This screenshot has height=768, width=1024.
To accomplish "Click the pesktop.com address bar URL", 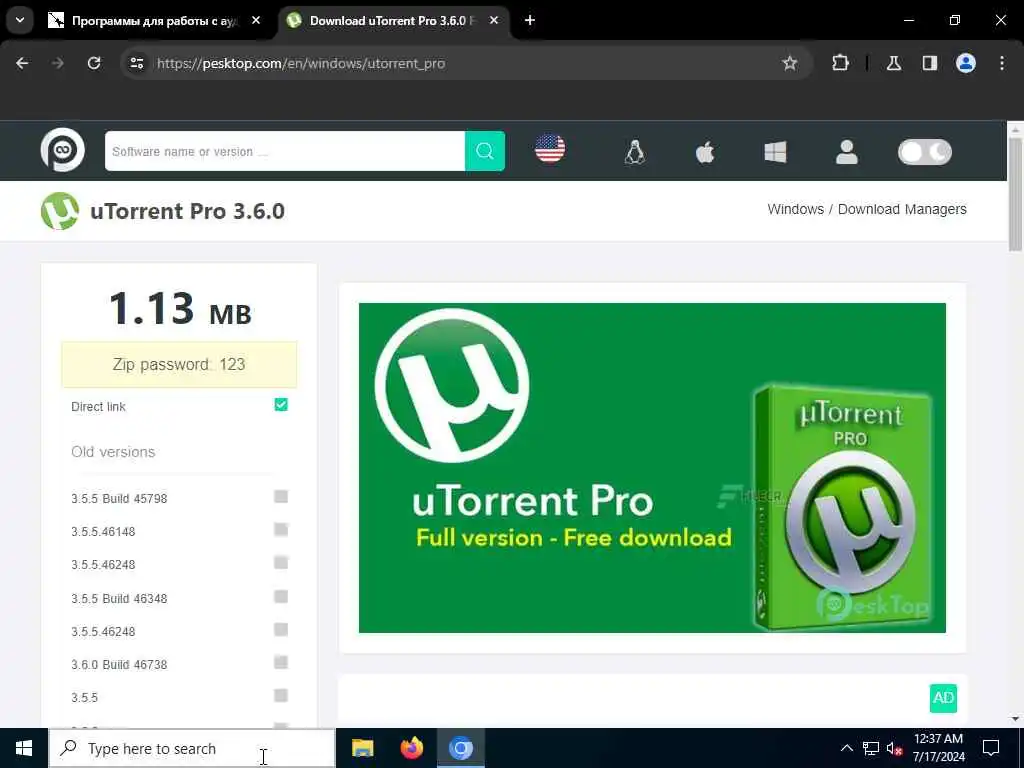I will pyautogui.click(x=301, y=63).
